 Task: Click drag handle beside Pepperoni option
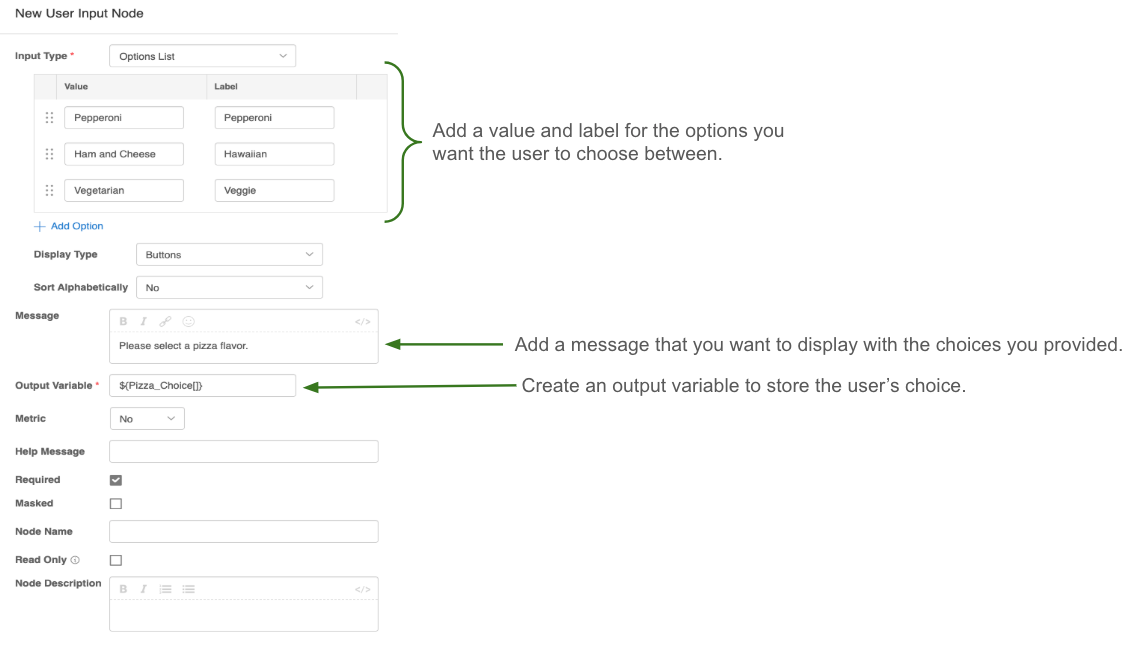49,118
